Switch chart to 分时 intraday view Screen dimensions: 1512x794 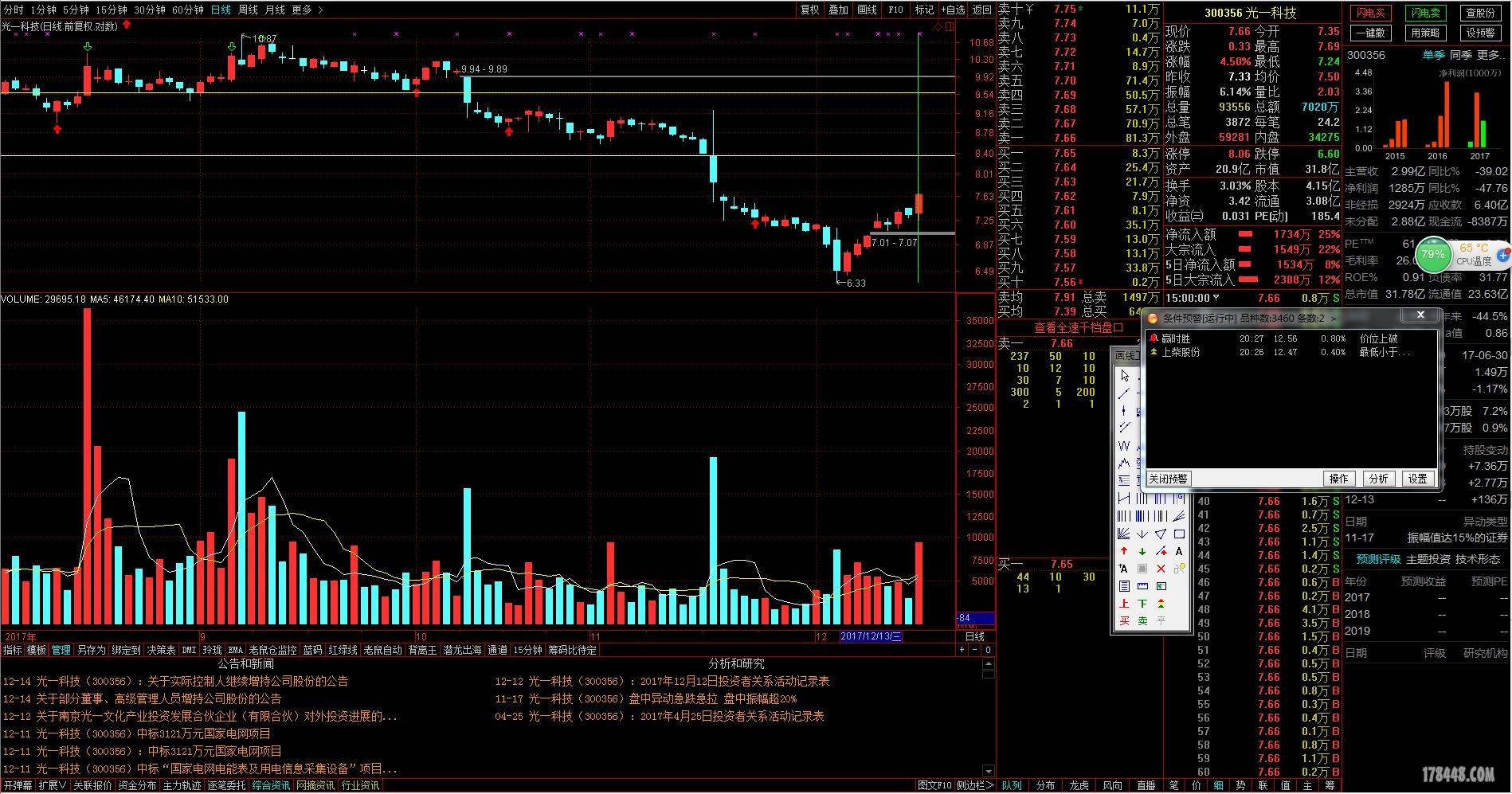click(14, 10)
